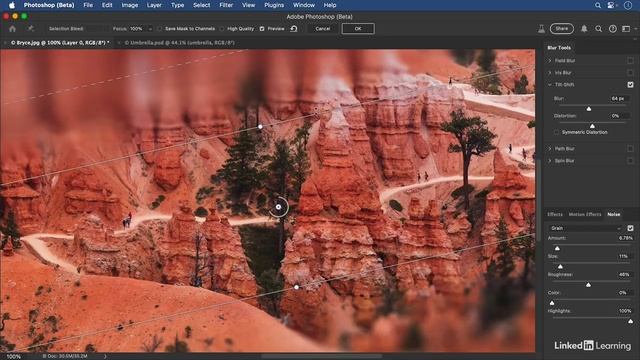Check Symmetric Distortion option
The height and width of the screenshot is (360, 640).
pyautogui.click(x=556, y=132)
